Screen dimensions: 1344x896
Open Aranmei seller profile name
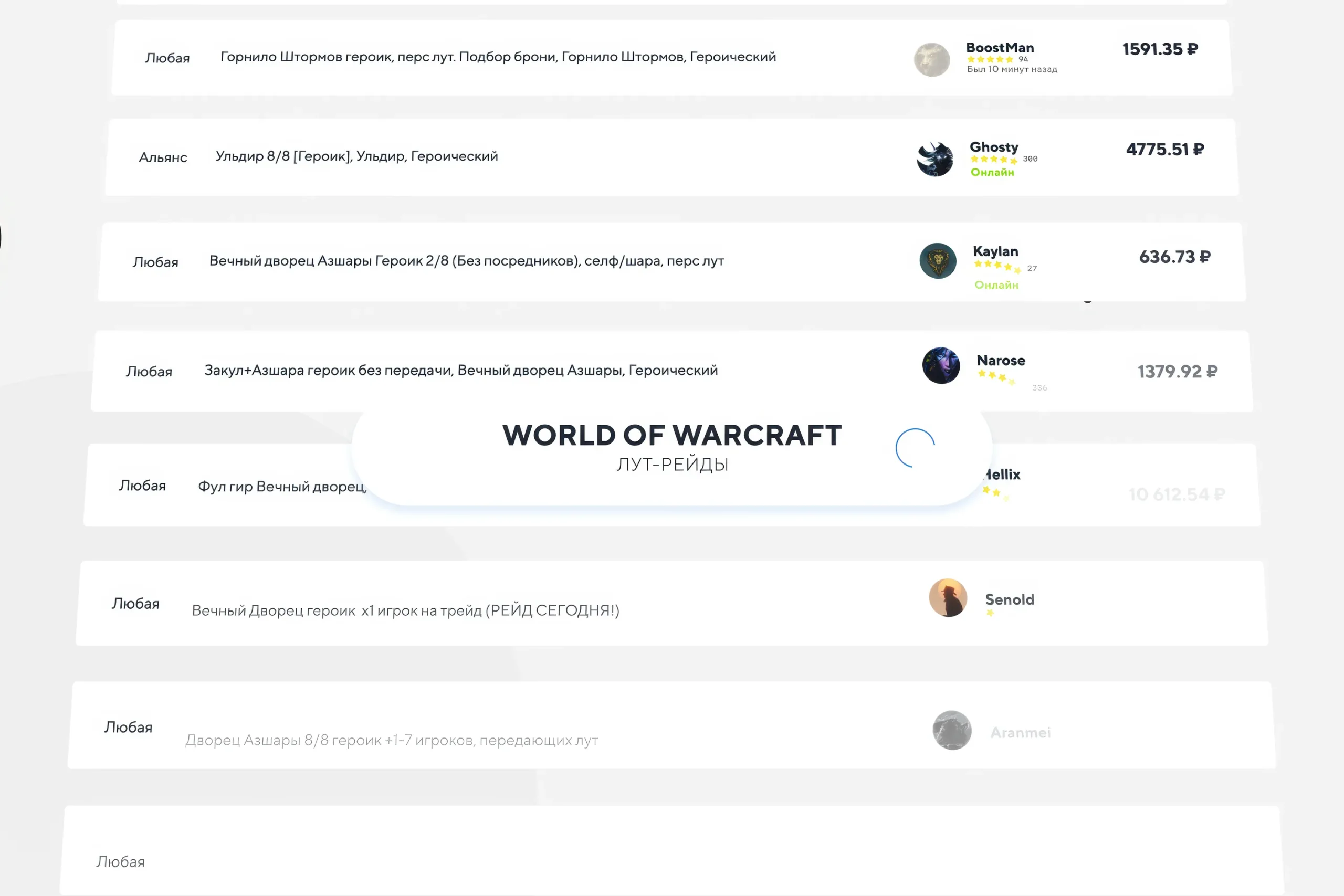(x=1021, y=733)
